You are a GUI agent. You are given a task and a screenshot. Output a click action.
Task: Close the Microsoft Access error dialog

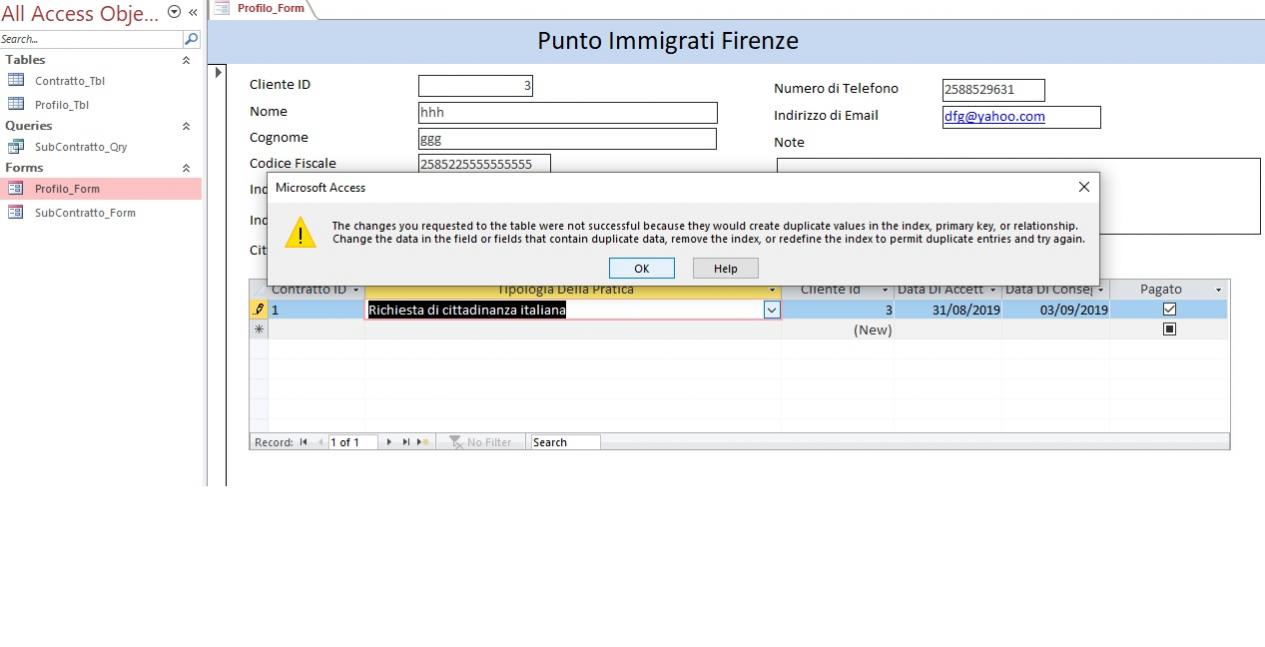pos(1084,187)
